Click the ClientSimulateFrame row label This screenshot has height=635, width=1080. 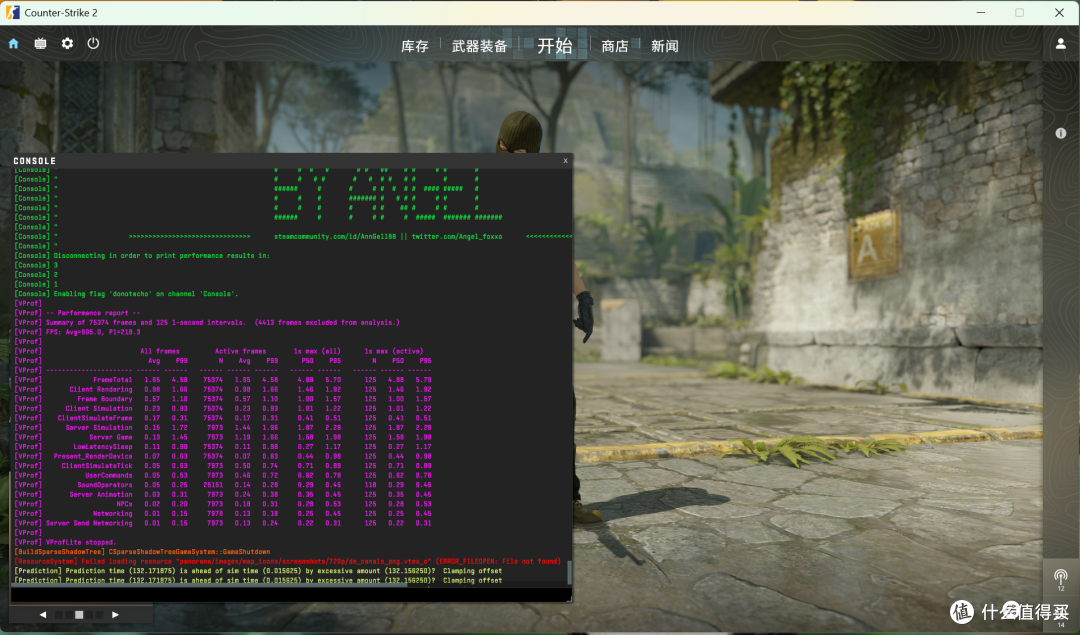tap(94, 418)
